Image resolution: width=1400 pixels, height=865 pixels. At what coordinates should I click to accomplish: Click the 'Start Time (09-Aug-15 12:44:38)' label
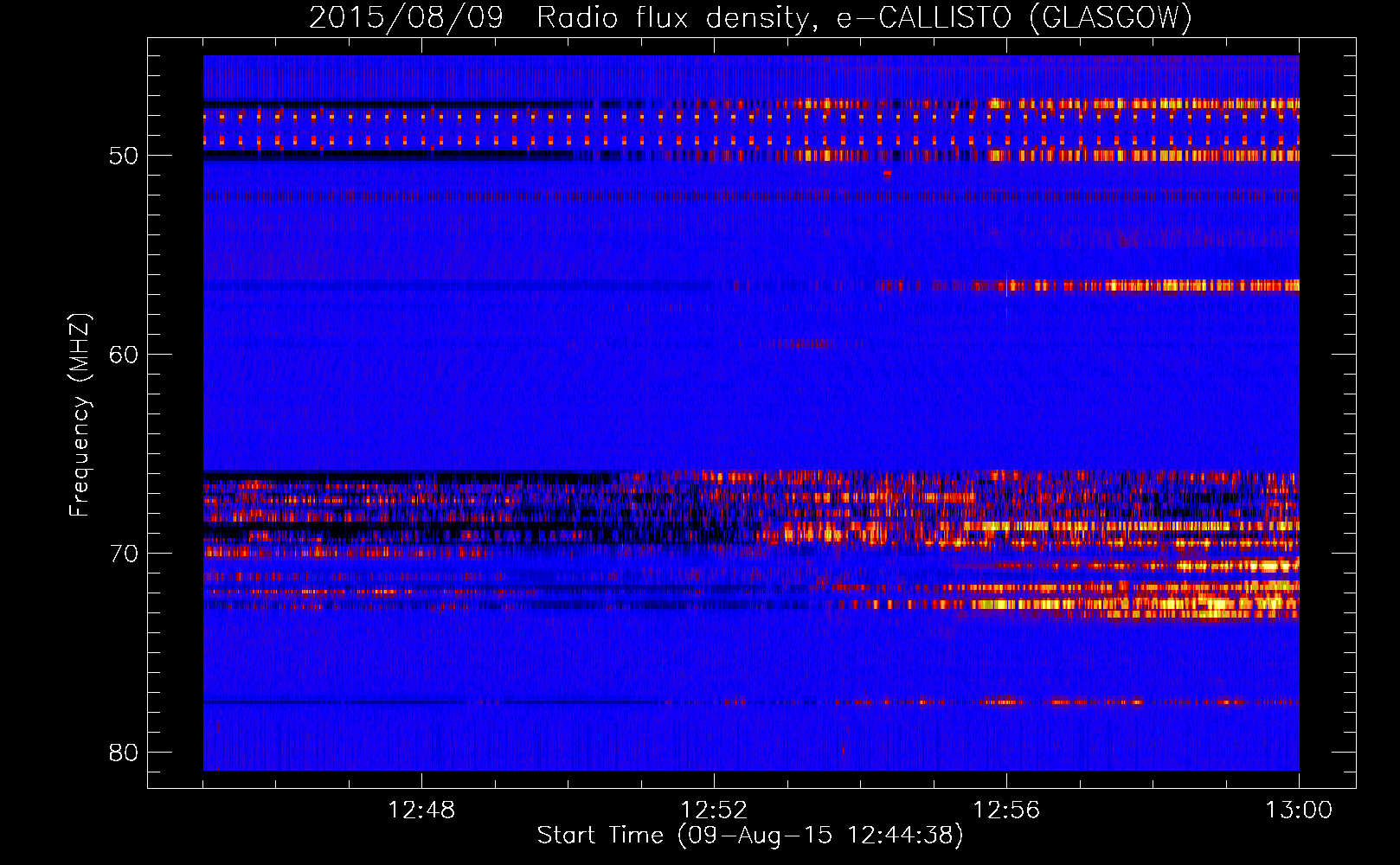[750, 836]
